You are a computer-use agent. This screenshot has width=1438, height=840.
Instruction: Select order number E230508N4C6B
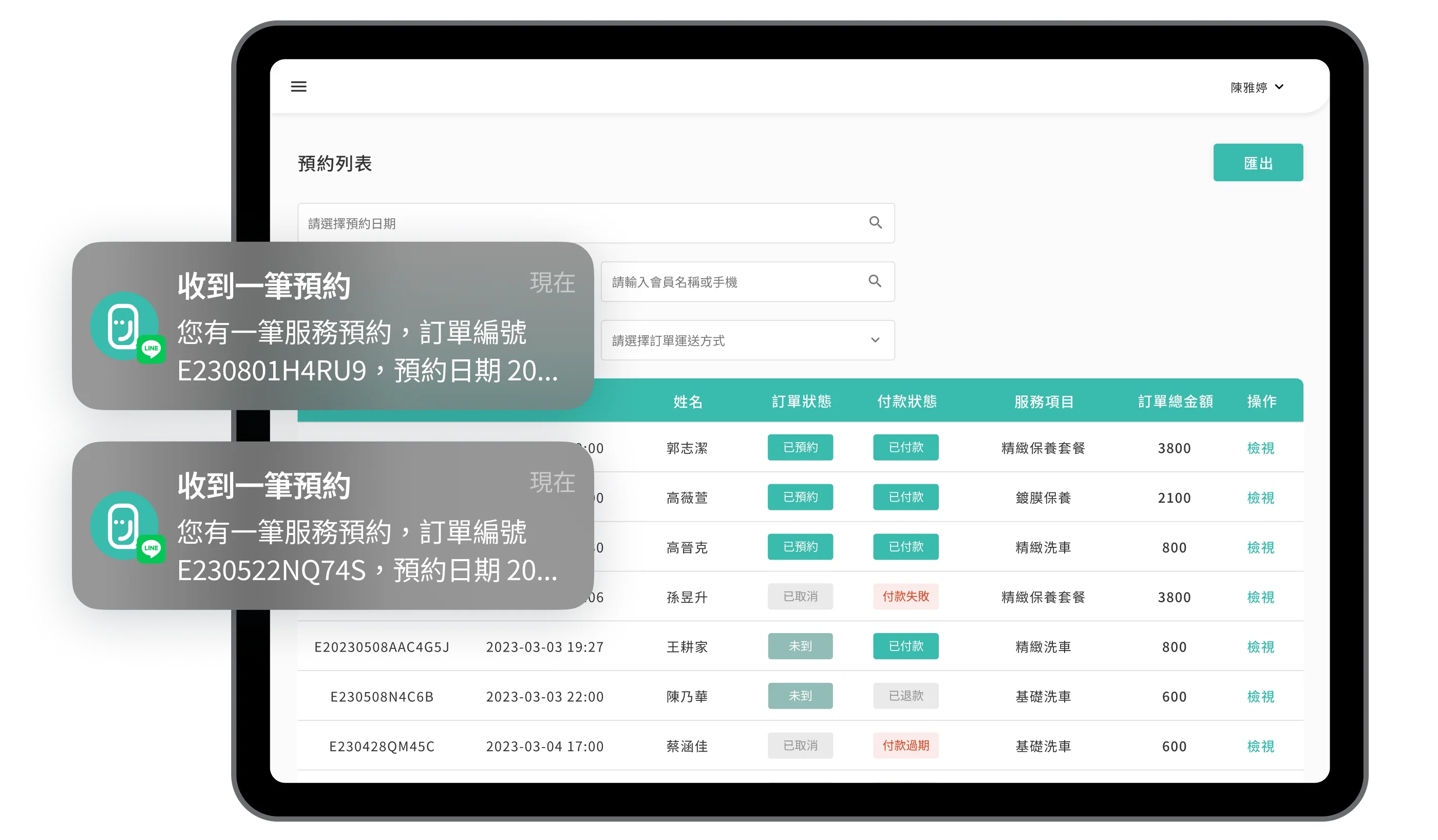click(382, 696)
